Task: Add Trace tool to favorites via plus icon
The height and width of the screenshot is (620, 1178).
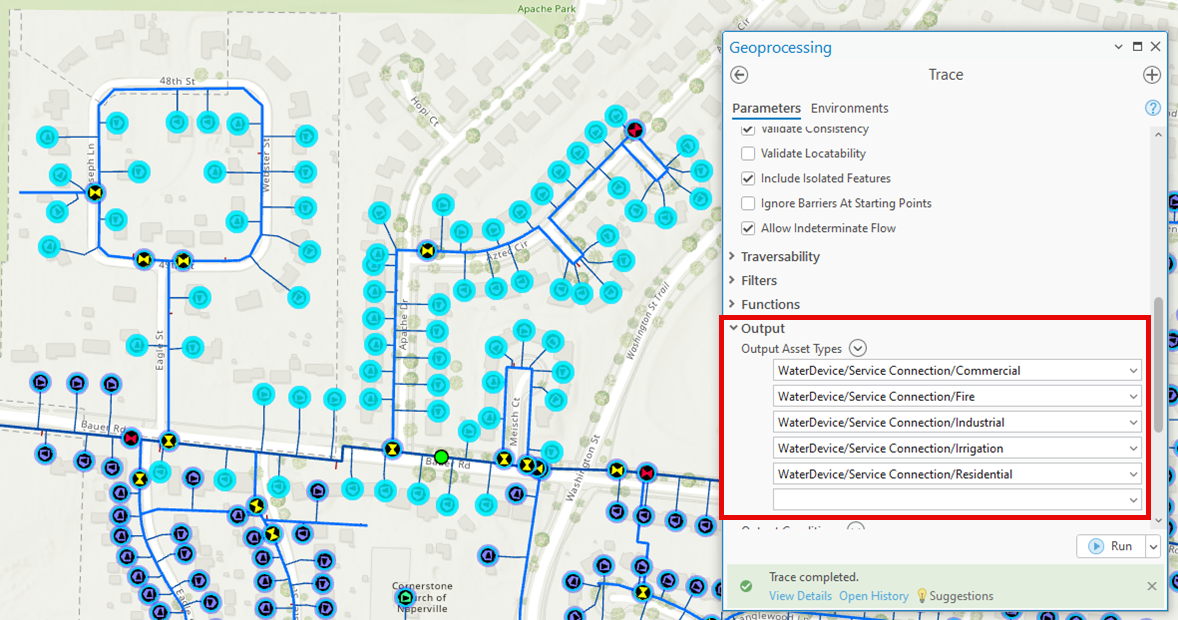Action: click(x=1152, y=74)
